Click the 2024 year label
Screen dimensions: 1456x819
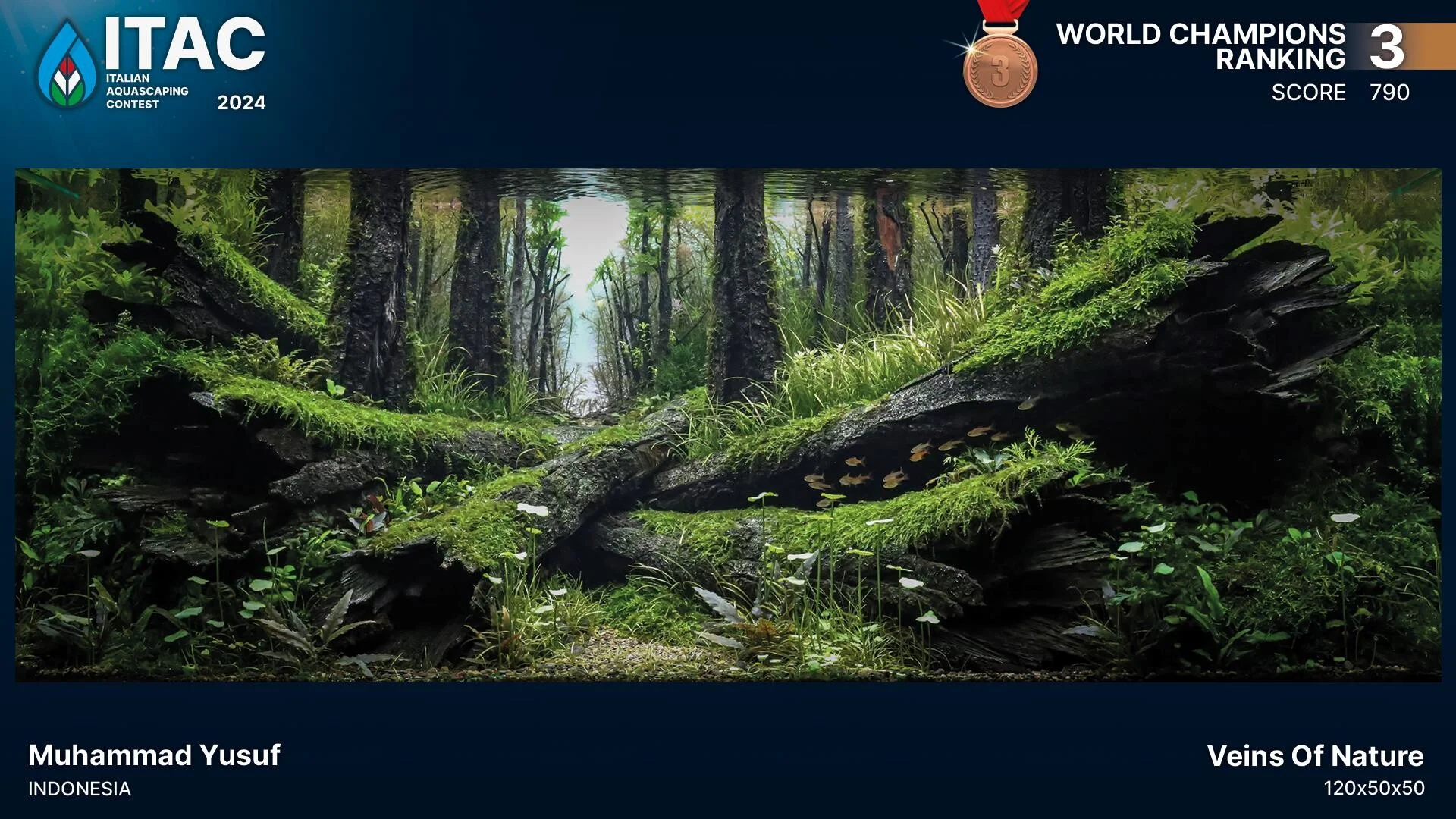pyautogui.click(x=241, y=102)
